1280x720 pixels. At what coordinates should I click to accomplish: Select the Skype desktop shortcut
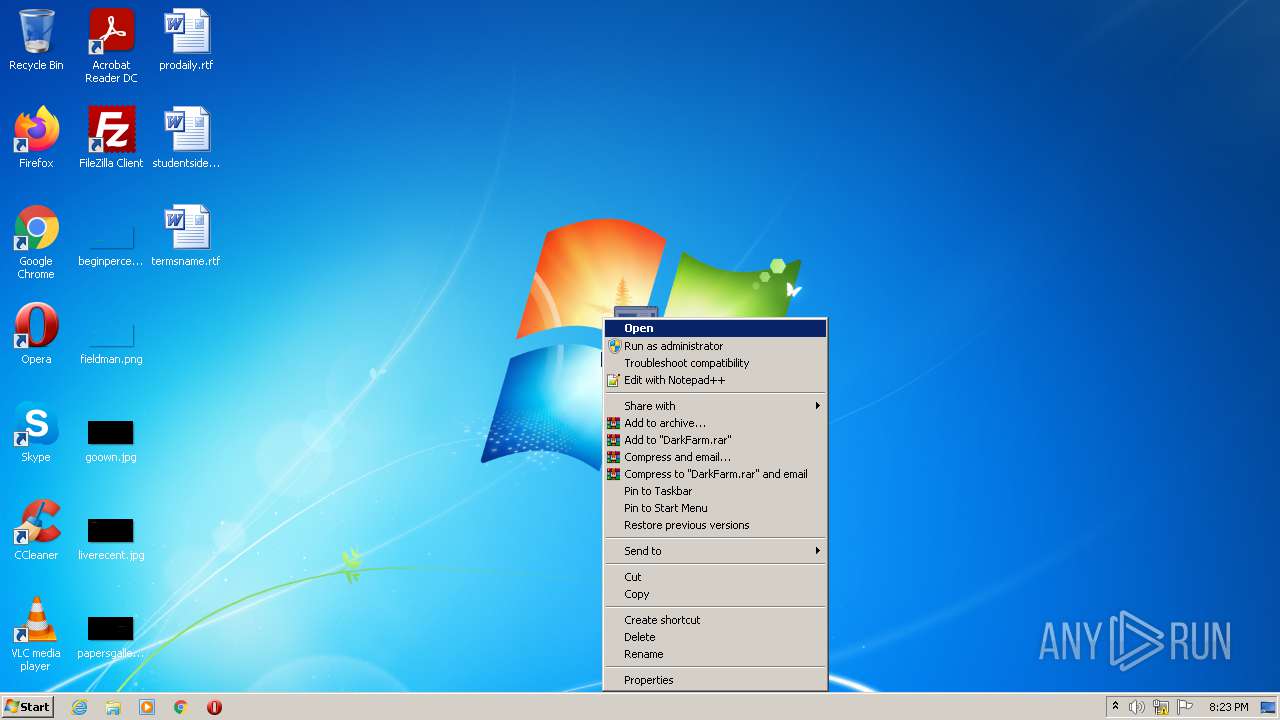click(x=36, y=432)
